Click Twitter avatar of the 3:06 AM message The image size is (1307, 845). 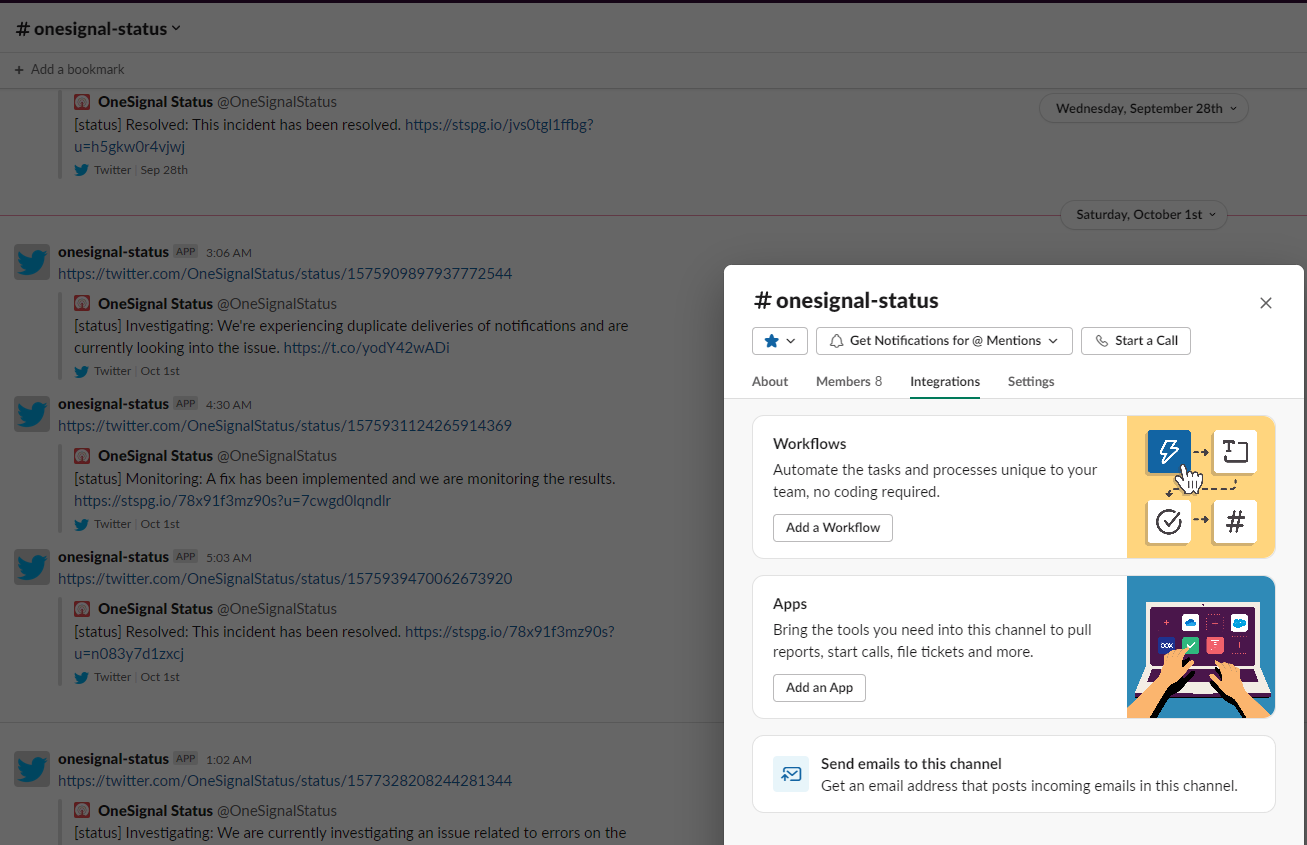click(32, 262)
